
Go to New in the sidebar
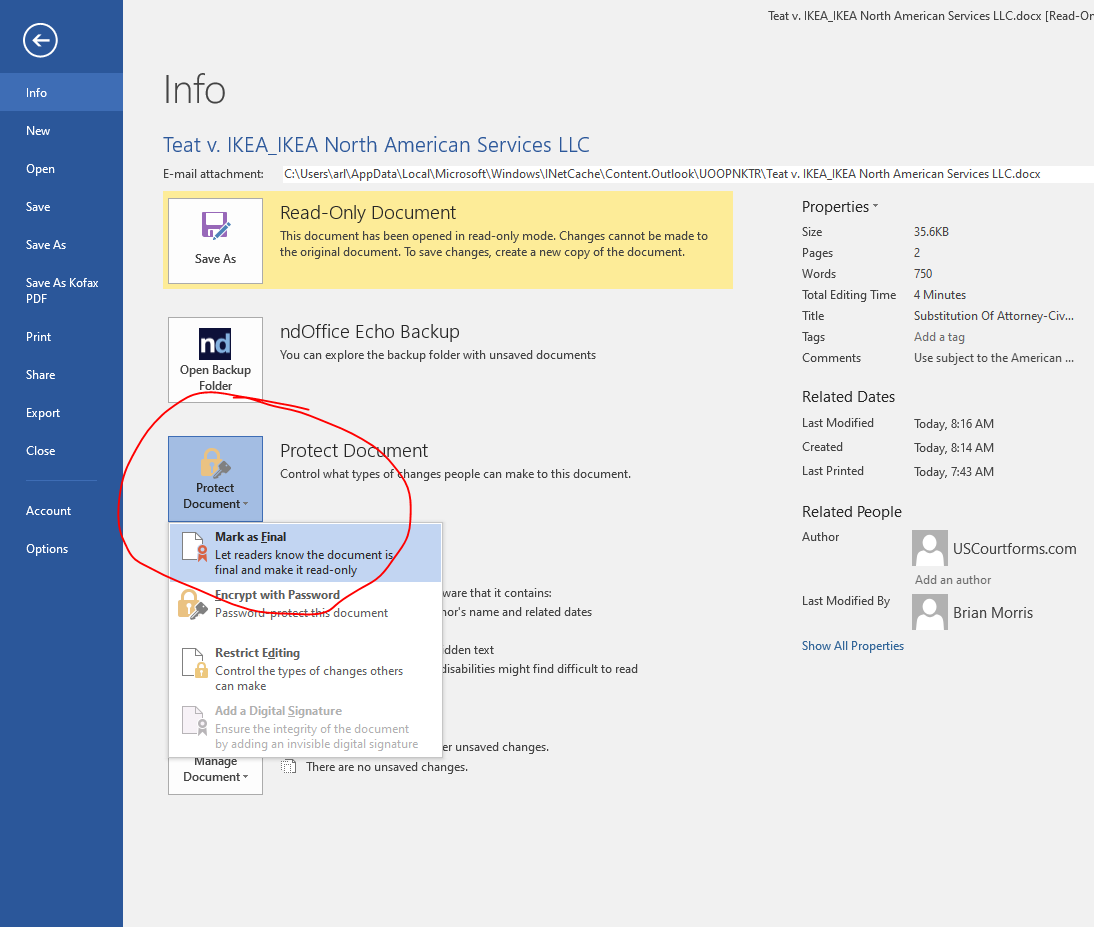[x=61, y=130]
